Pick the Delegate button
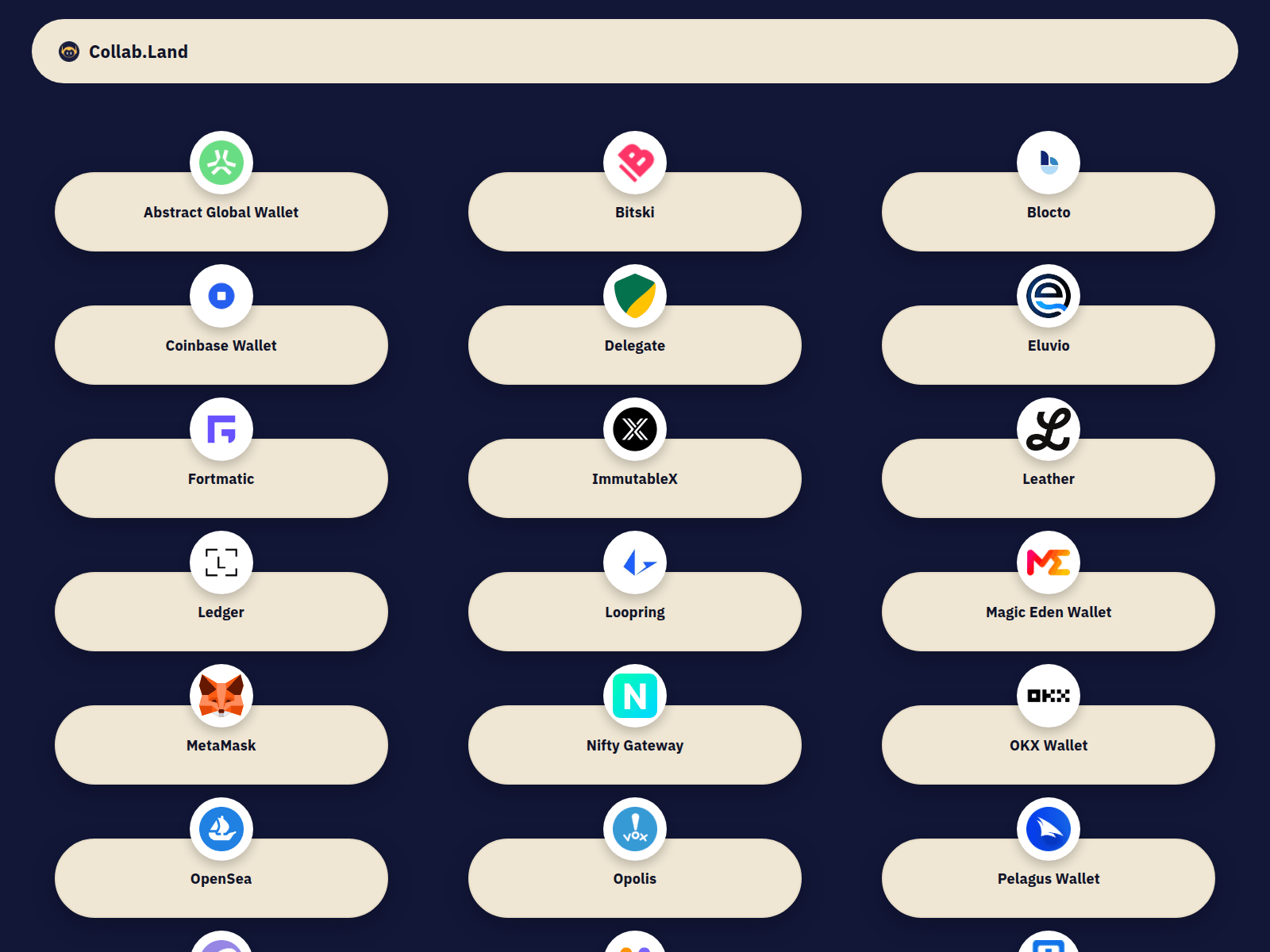 [635, 345]
